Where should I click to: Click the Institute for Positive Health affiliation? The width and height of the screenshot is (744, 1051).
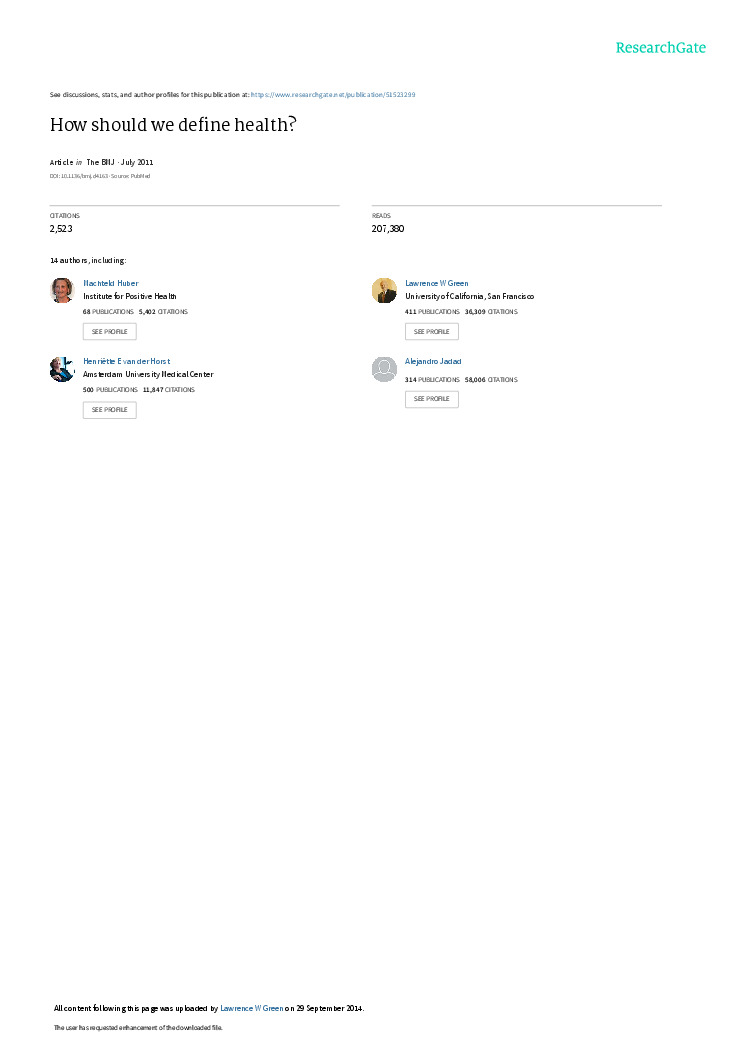tap(130, 296)
